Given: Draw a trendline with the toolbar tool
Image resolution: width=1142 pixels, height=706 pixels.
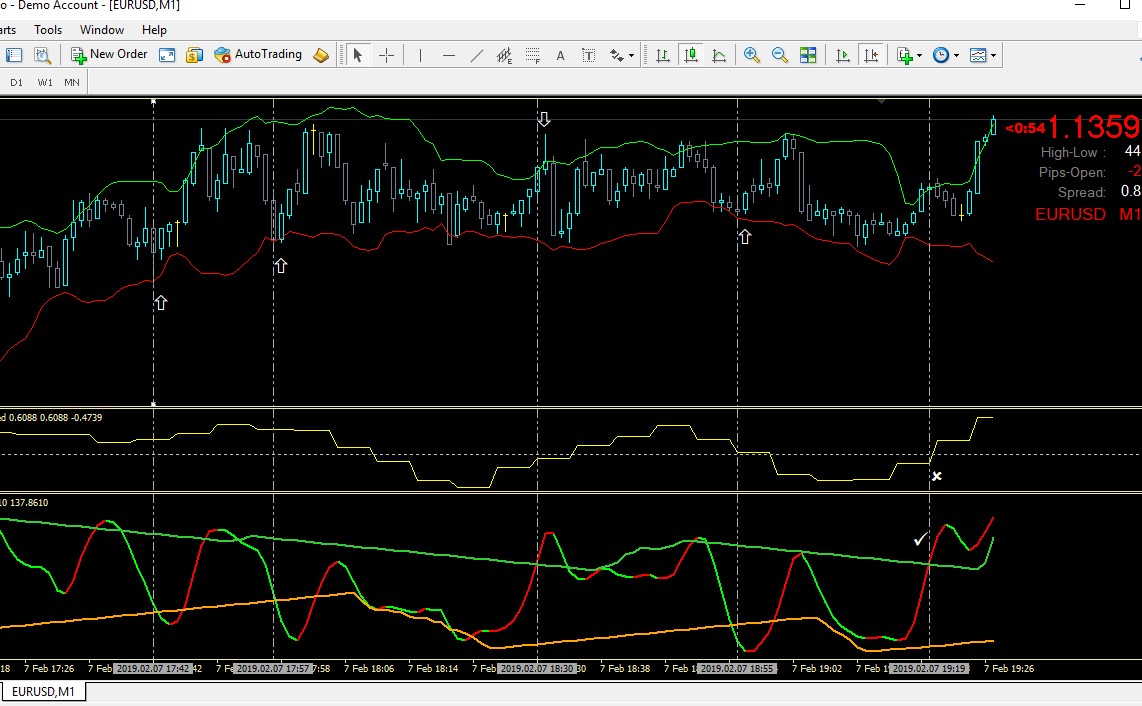Looking at the screenshot, I should pos(477,55).
